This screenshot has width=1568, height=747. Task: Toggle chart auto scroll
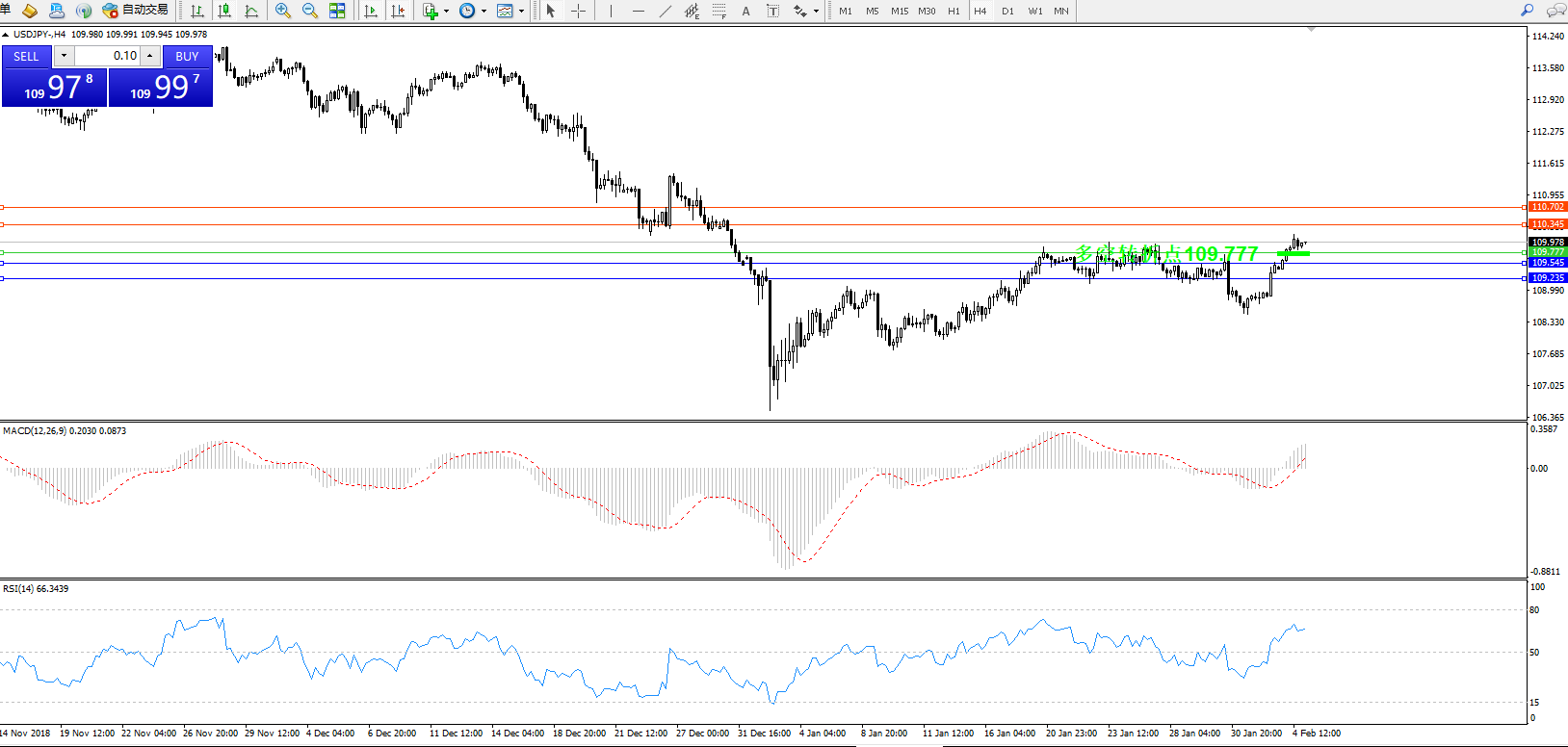[371, 11]
